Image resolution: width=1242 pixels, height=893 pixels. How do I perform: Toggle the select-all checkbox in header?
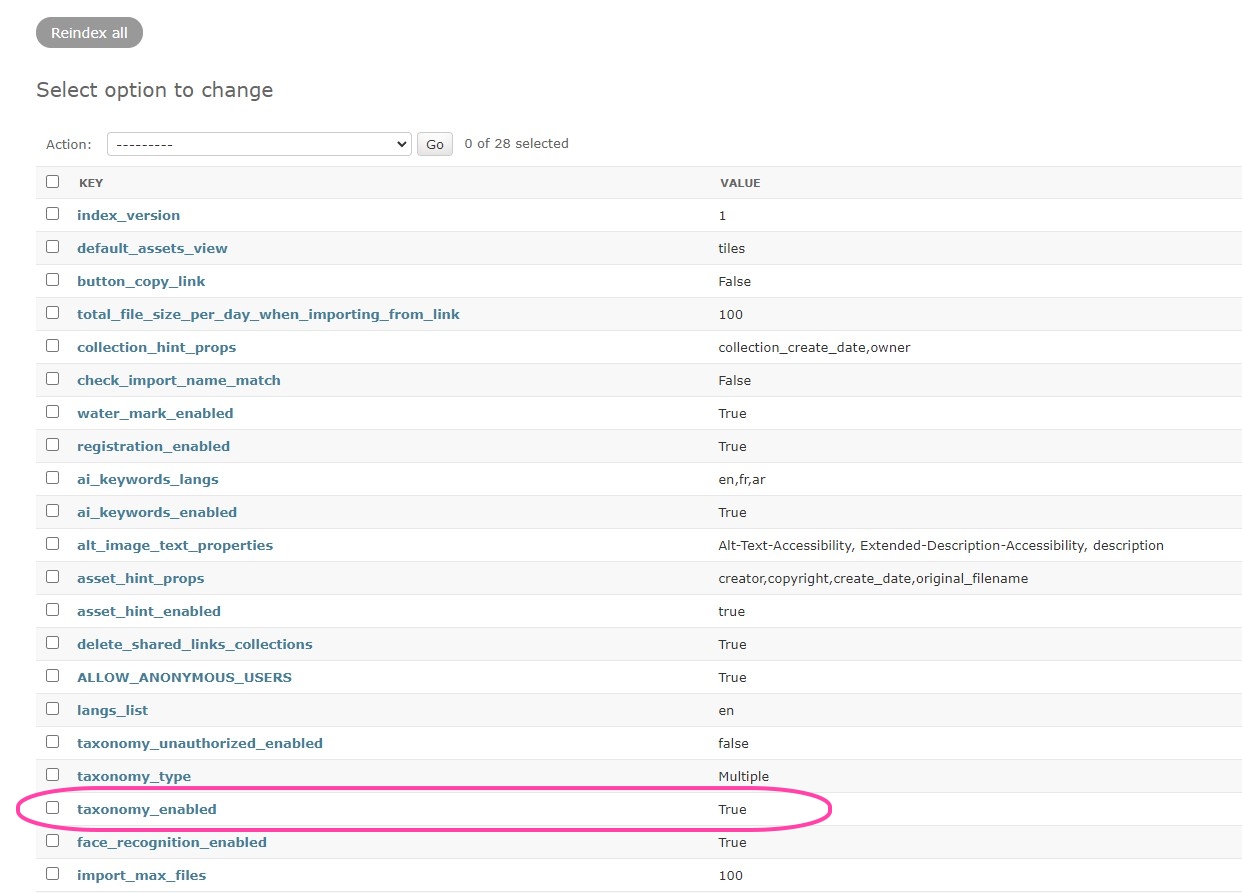(x=52, y=181)
